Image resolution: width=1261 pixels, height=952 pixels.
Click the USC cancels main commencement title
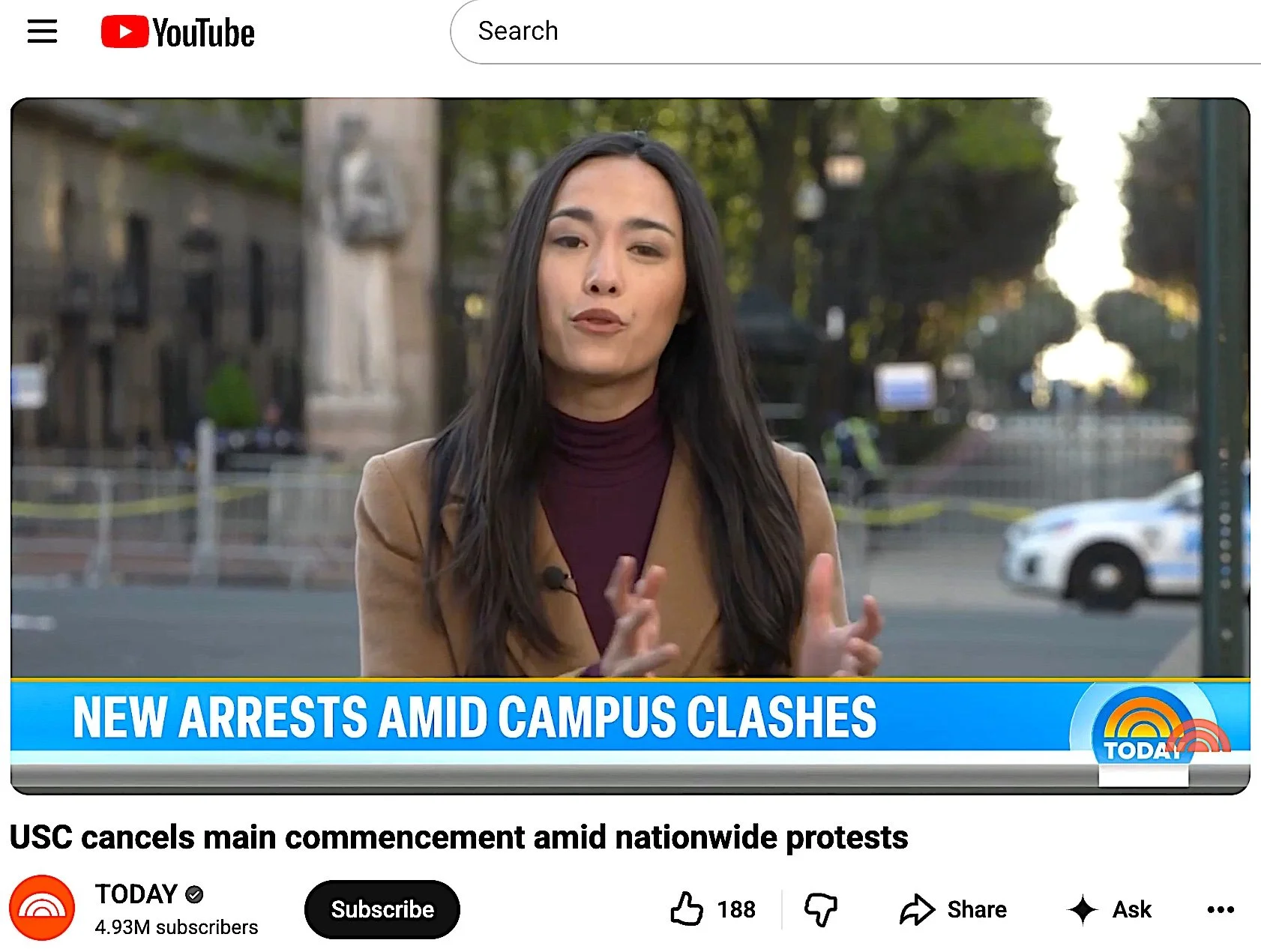459,837
